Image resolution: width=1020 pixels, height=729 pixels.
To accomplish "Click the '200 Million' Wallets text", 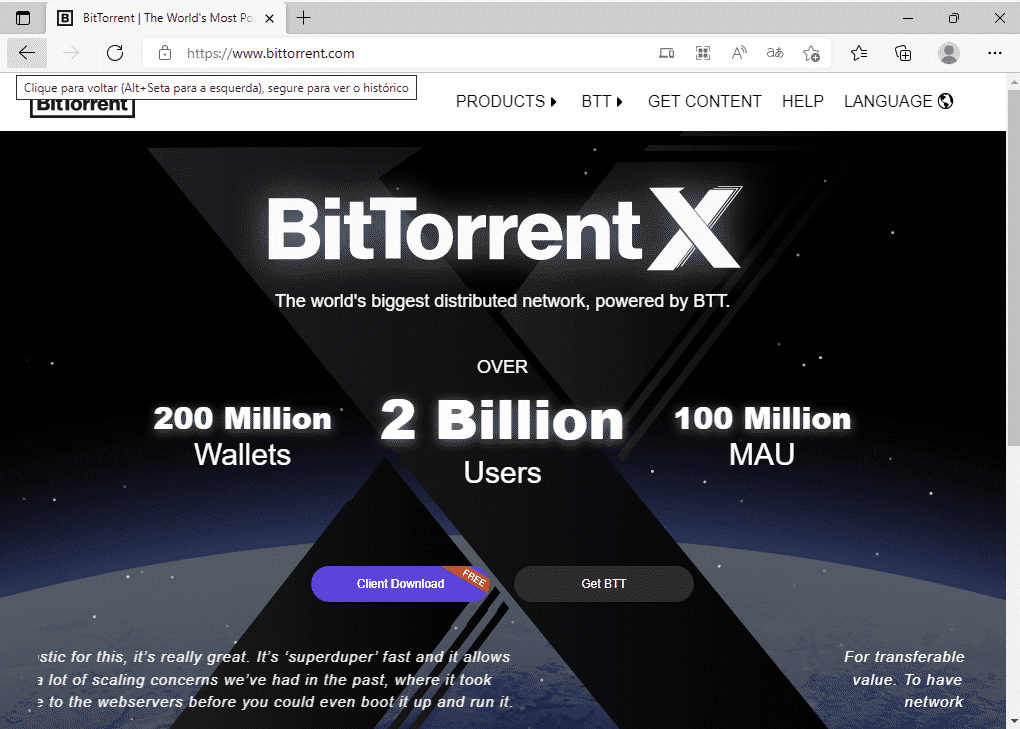I will tap(243, 418).
